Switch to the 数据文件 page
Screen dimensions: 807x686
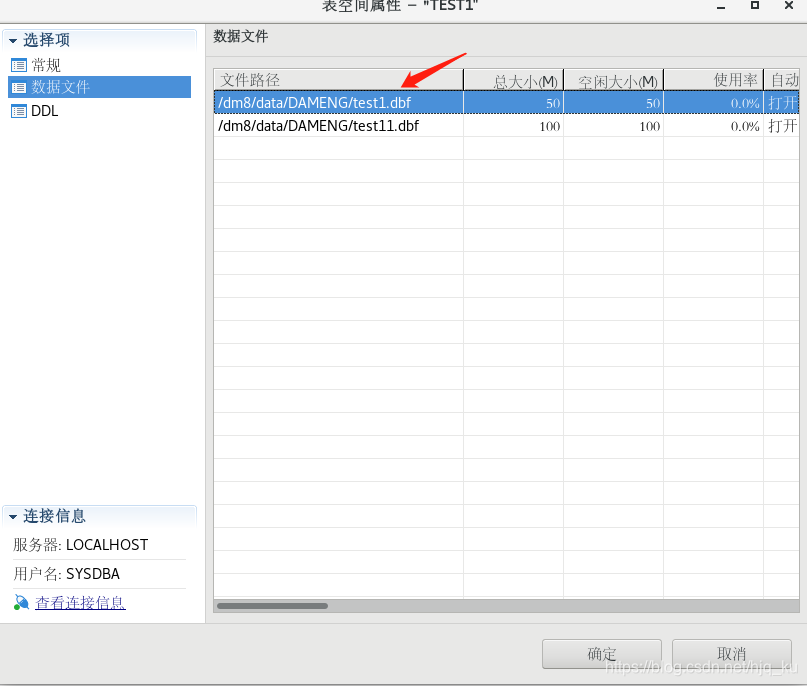click(x=60, y=87)
